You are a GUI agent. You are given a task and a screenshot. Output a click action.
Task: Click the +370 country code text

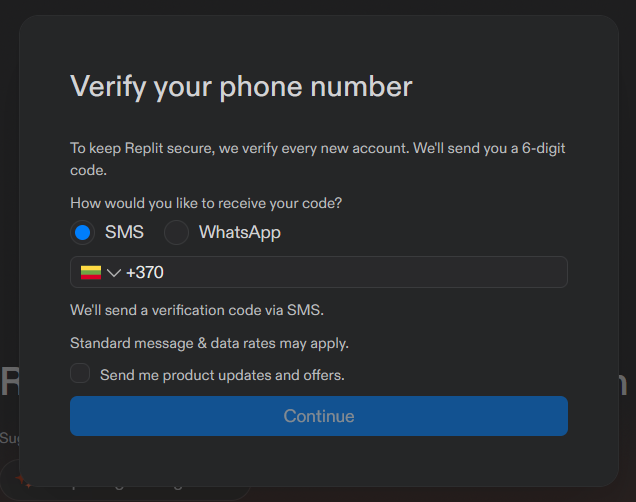(145, 272)
